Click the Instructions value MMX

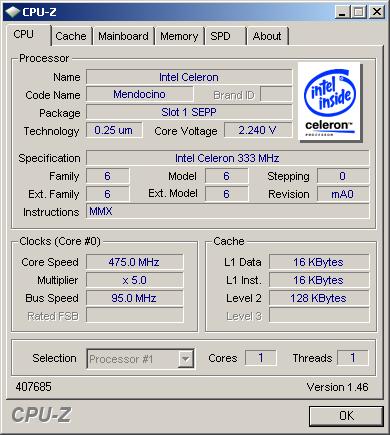227,211
